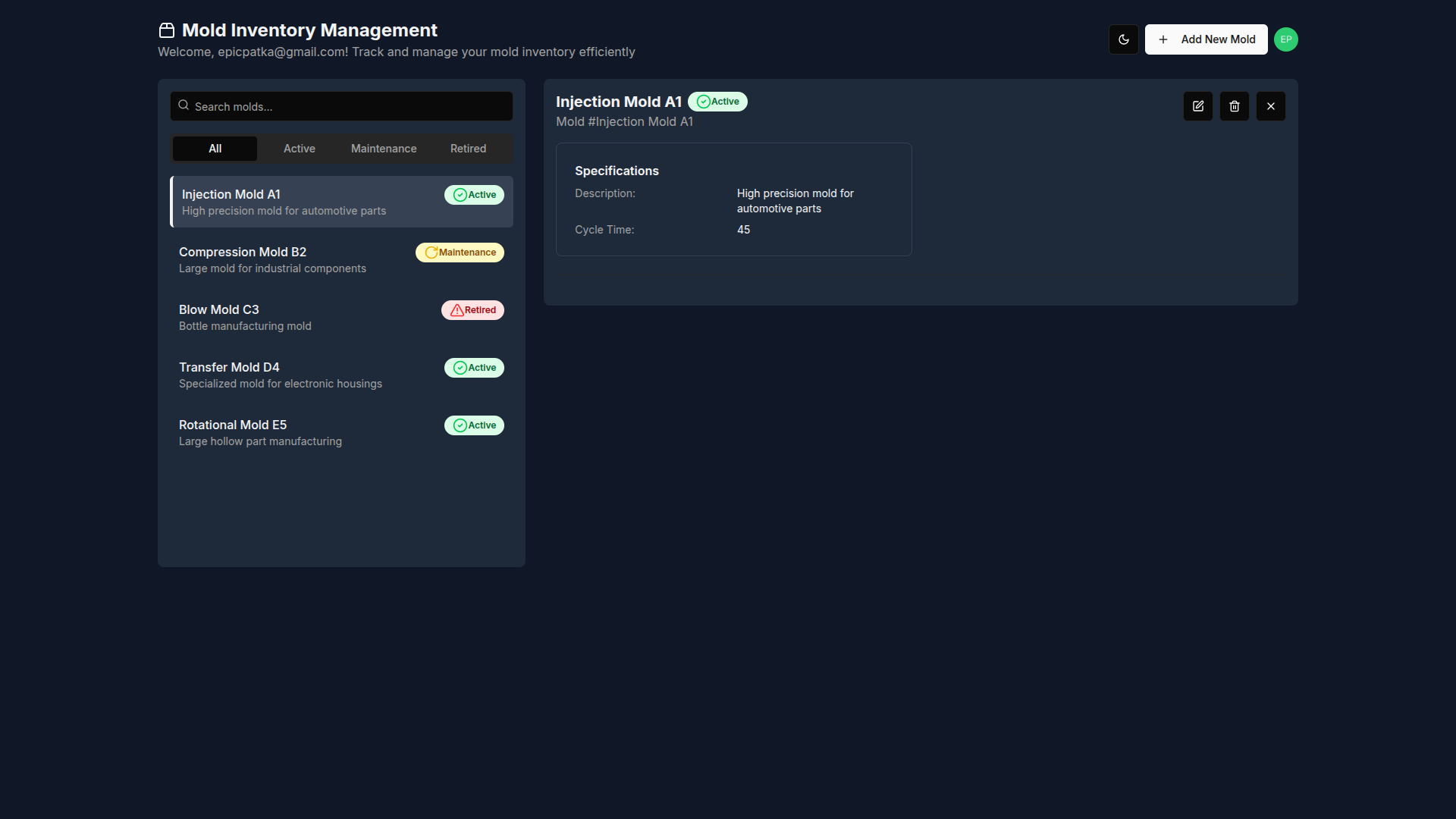1456x819 pixels.
Task: Click the Mold #Injection Mold A1 subtitle
Action: pyautogui.click(x=624, y=121)
